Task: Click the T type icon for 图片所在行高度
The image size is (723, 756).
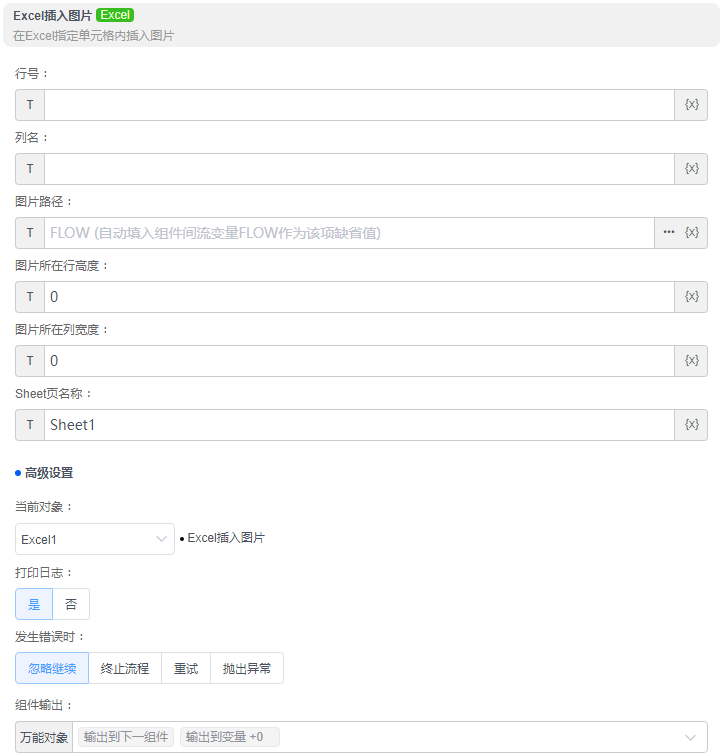Action: tap(30, 297)
